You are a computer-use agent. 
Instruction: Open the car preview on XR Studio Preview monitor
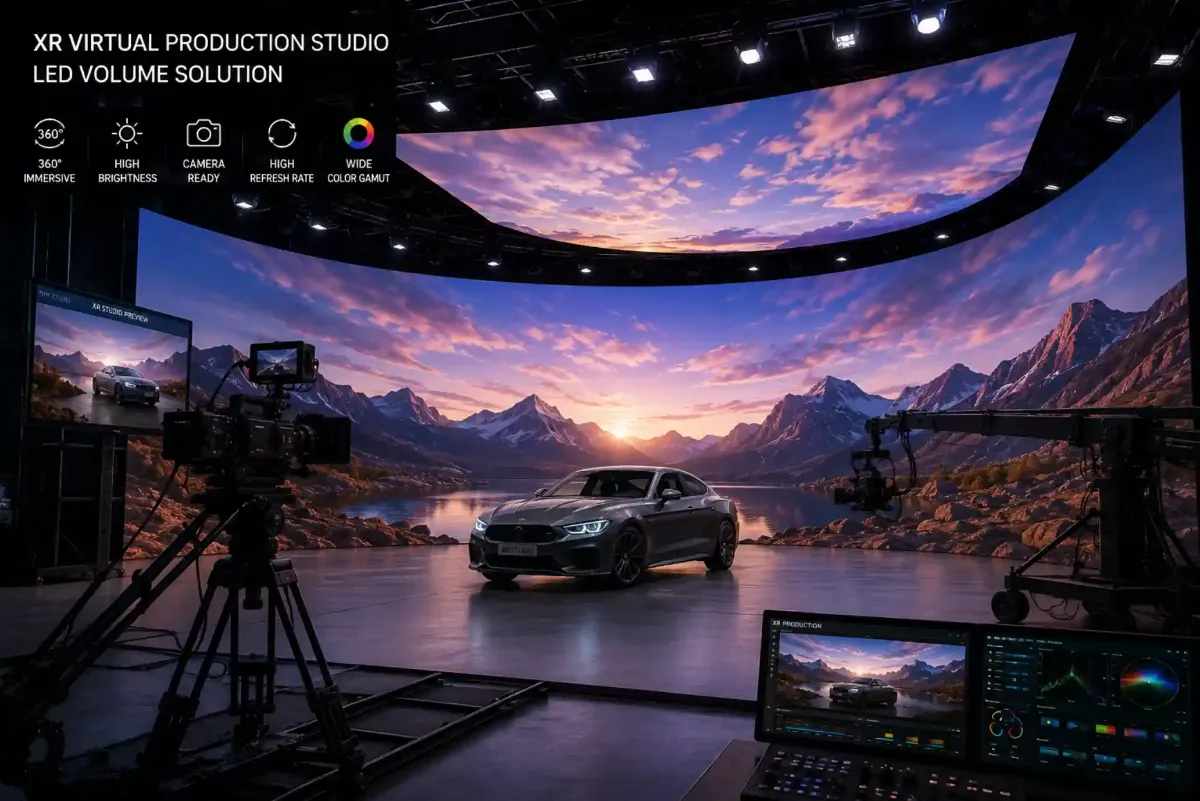coord(110,365)
